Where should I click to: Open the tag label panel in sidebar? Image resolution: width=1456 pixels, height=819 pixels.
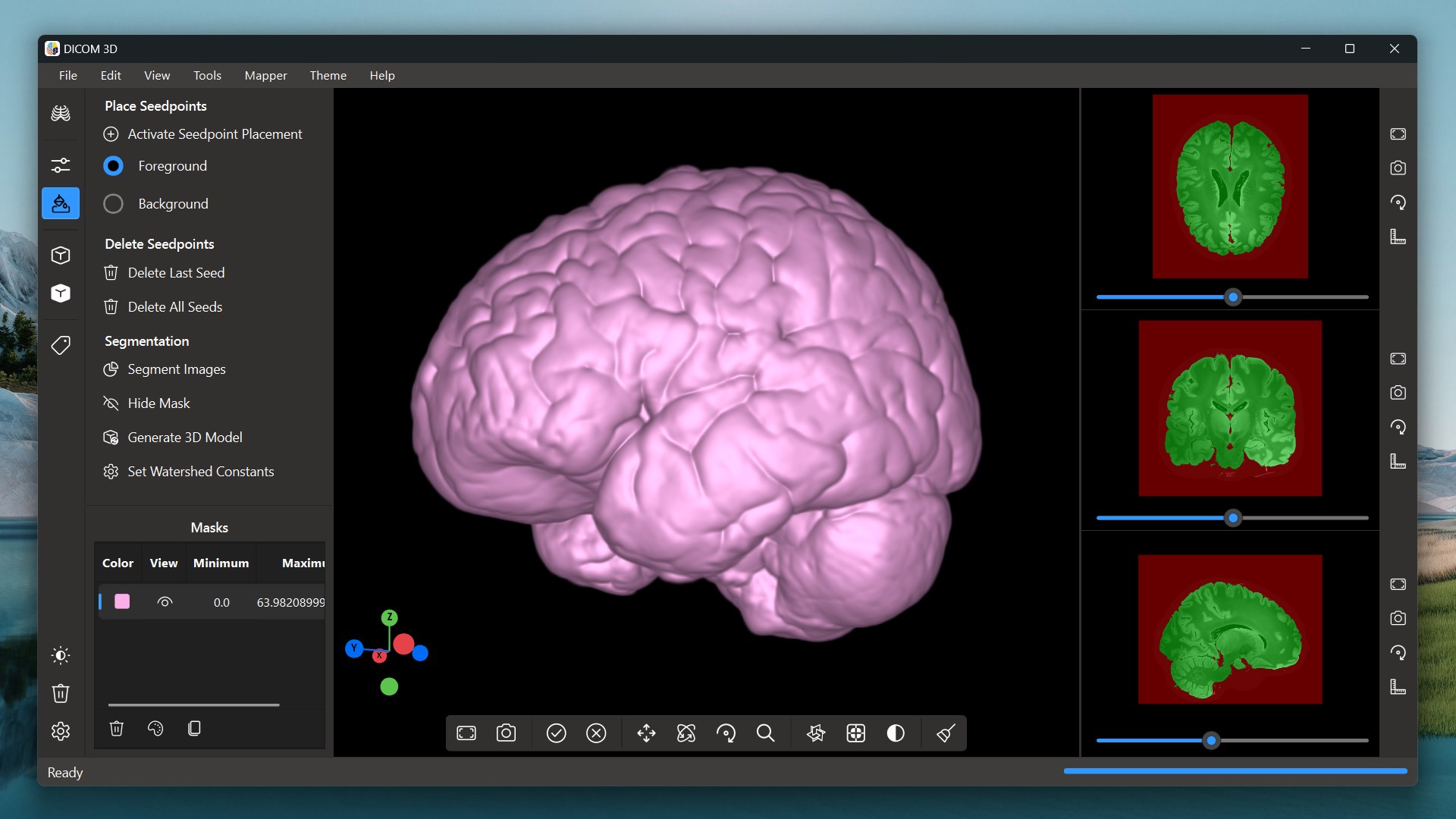pos(61,345)
